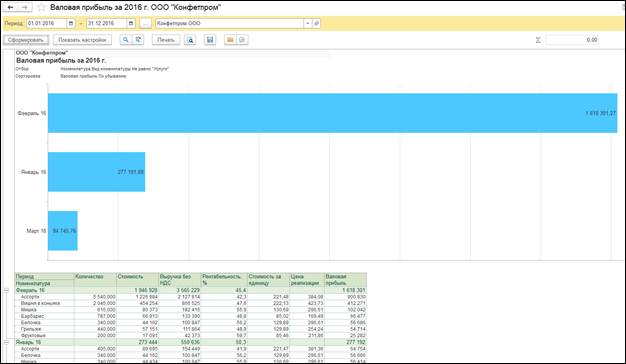
Task: Click the period selection ellipsis button
Action: click(x=145, y=24)
